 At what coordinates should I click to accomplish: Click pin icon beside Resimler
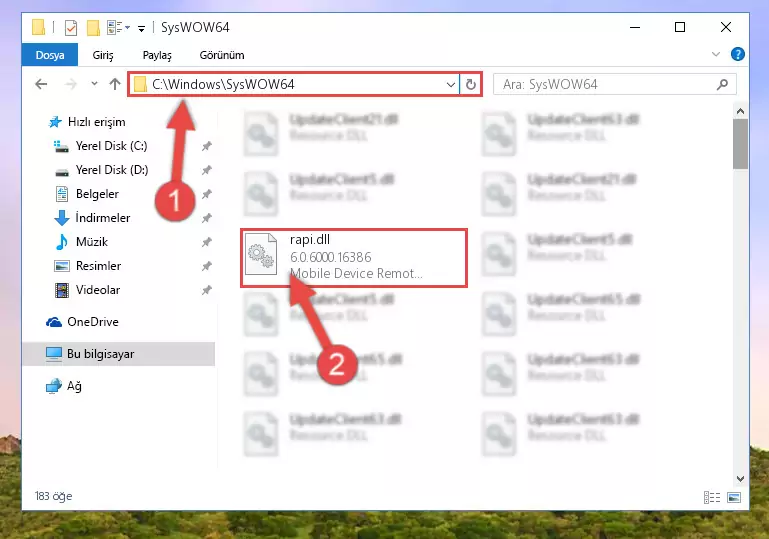point(206,266)
